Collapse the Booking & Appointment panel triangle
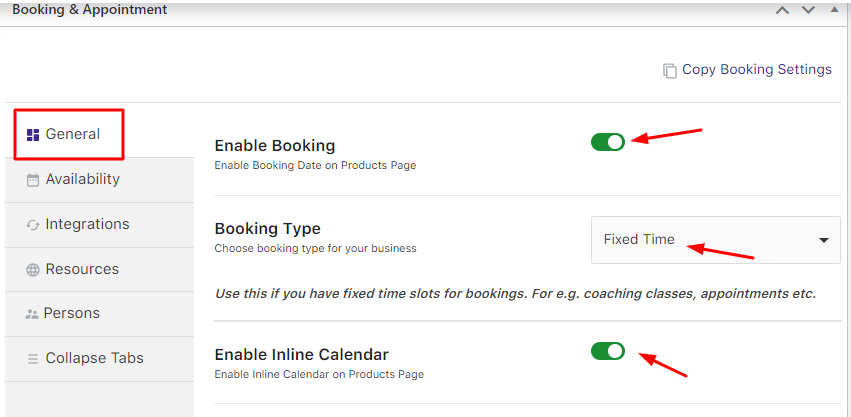 (834, 9)
